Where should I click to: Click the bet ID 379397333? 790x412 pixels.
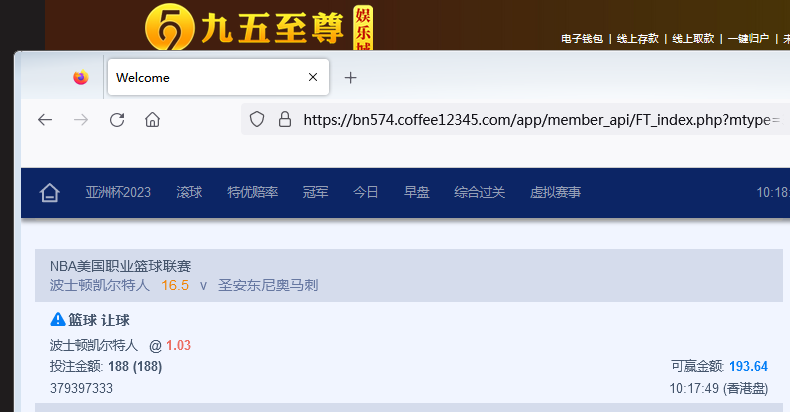pyautogui.click(x=81, y=388)
